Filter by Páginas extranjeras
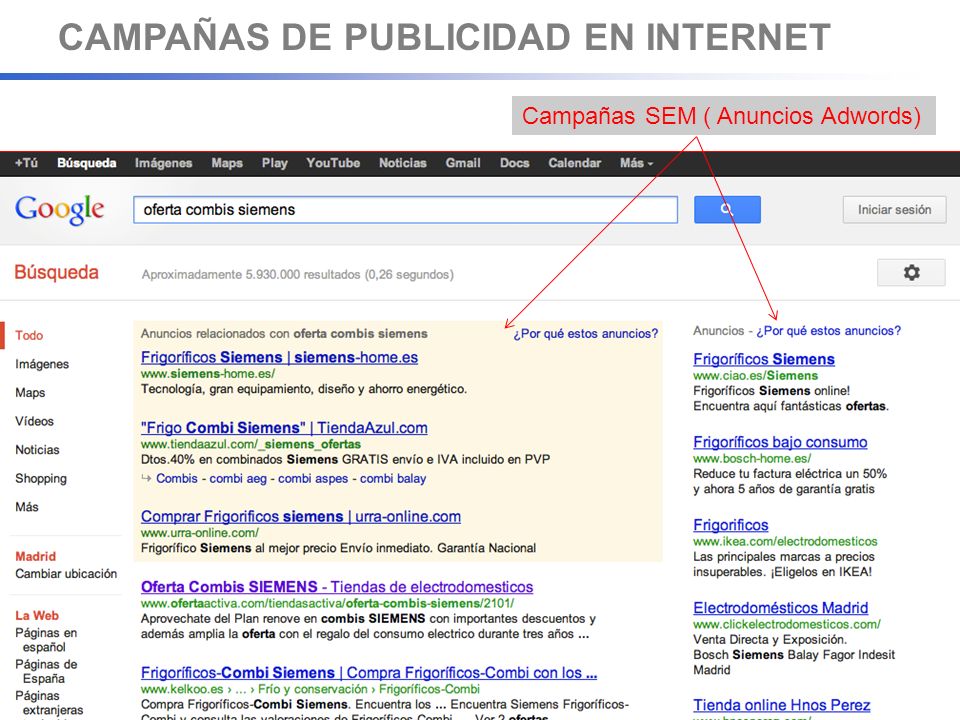This screenshot has width=960, height=720. click(49, 703)
